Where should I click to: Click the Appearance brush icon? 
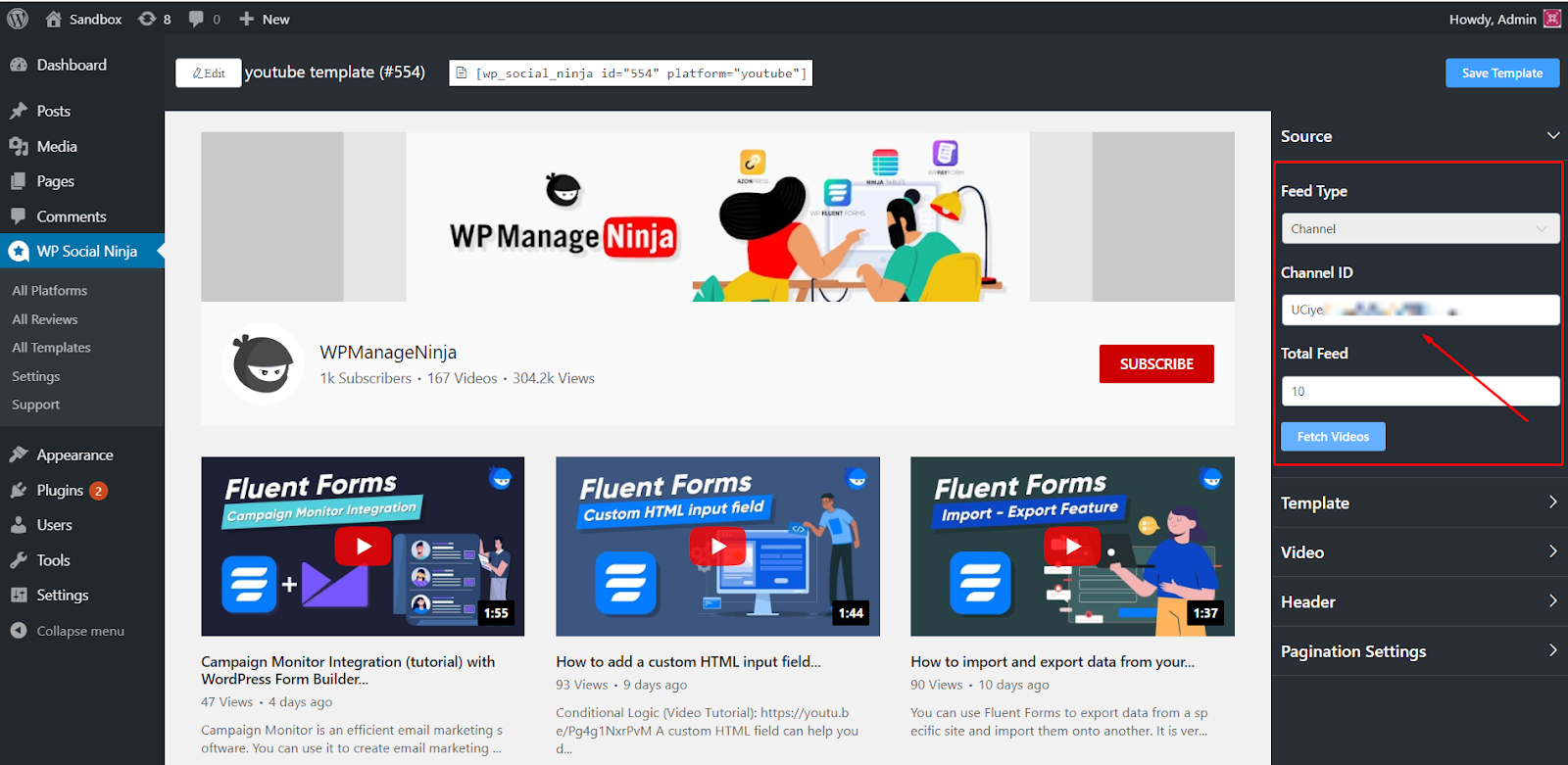(x=19, y=454)
